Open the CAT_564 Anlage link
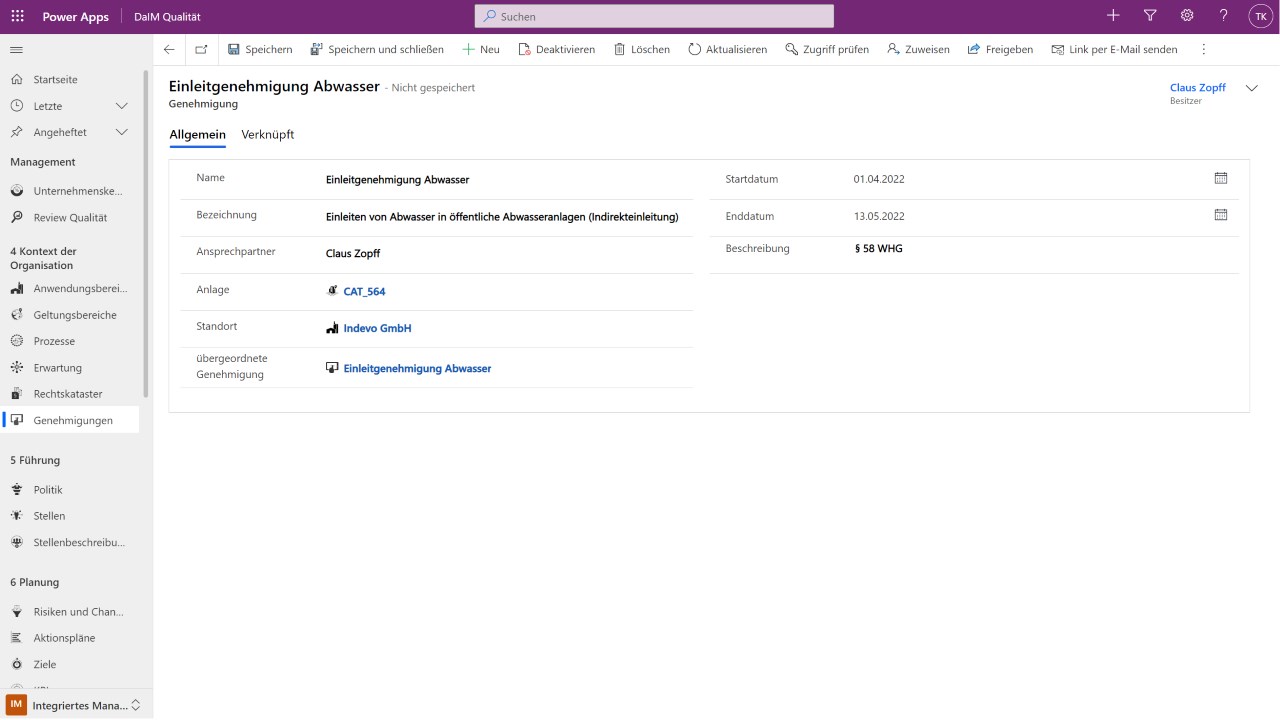 [364, 292]
